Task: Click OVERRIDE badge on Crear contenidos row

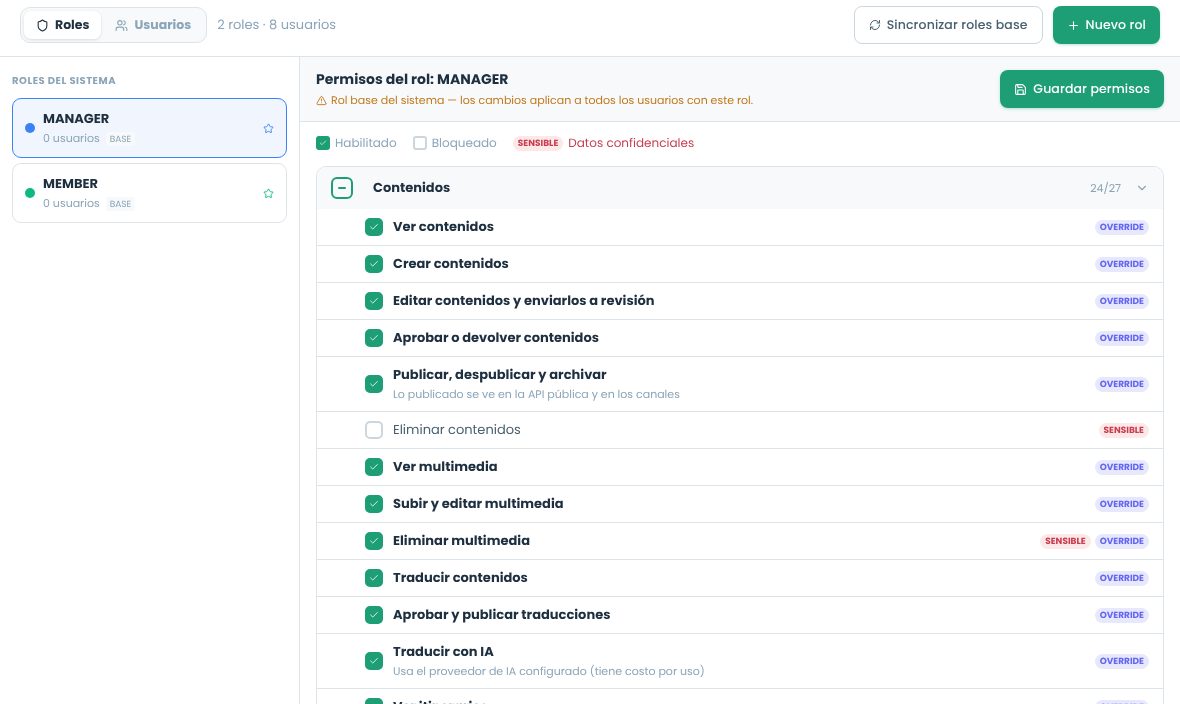Action: (1121, 264)
